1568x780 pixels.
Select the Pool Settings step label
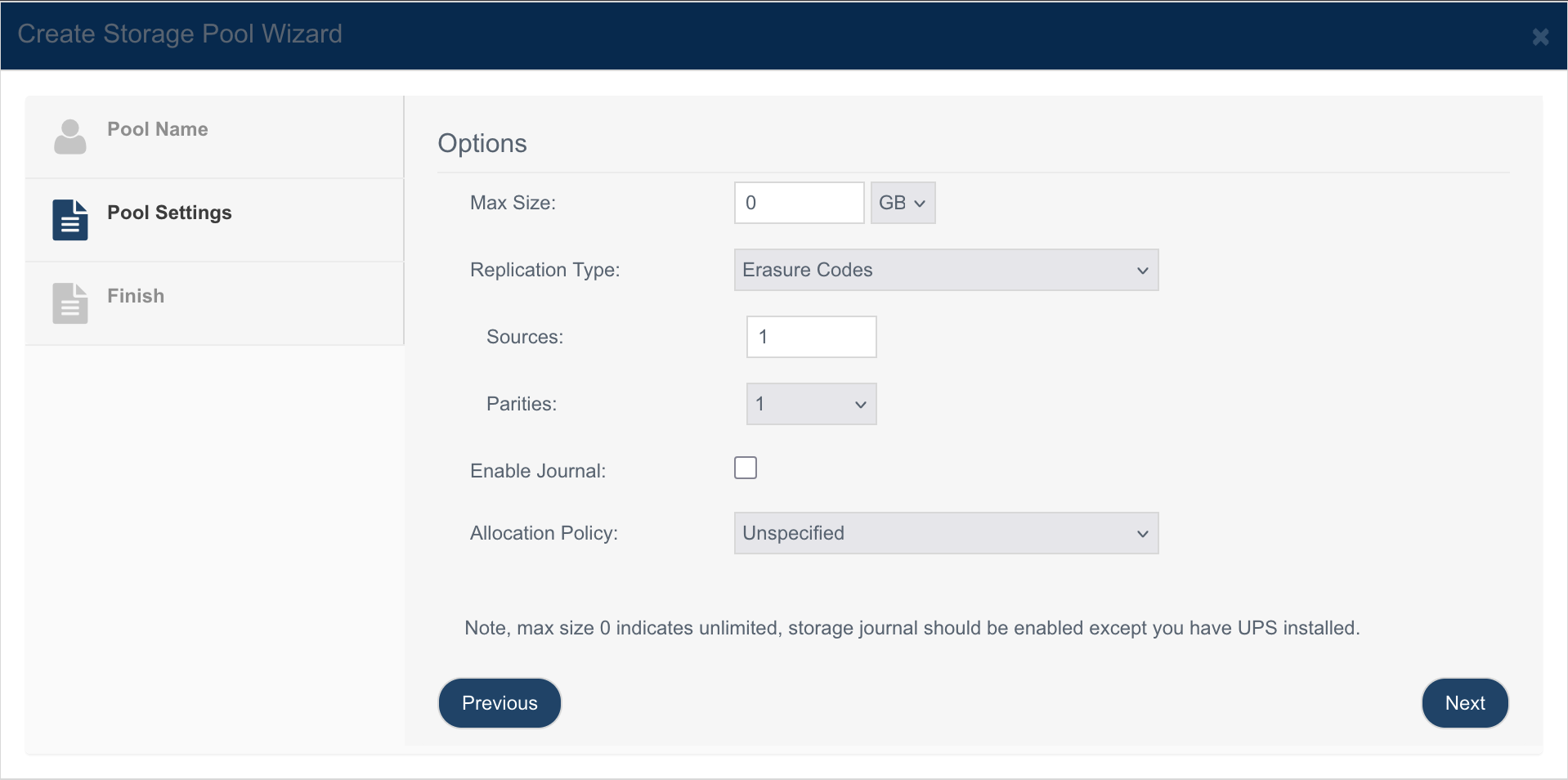tap(169, 213)
